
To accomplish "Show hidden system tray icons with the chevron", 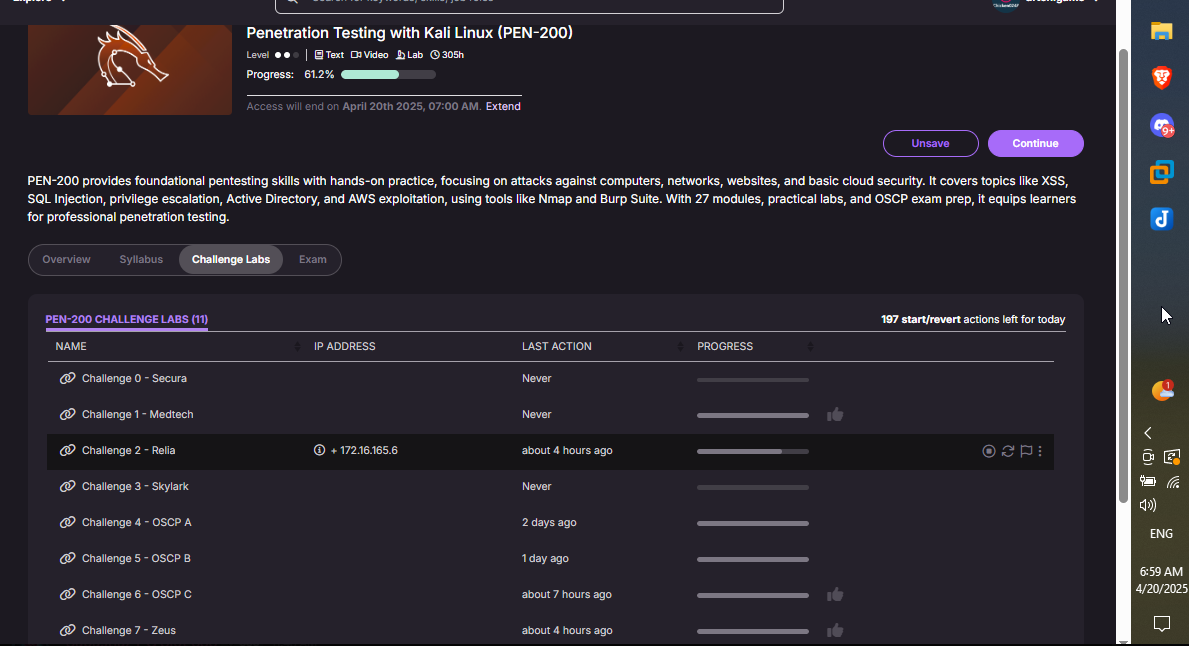I will [1148, 433].
